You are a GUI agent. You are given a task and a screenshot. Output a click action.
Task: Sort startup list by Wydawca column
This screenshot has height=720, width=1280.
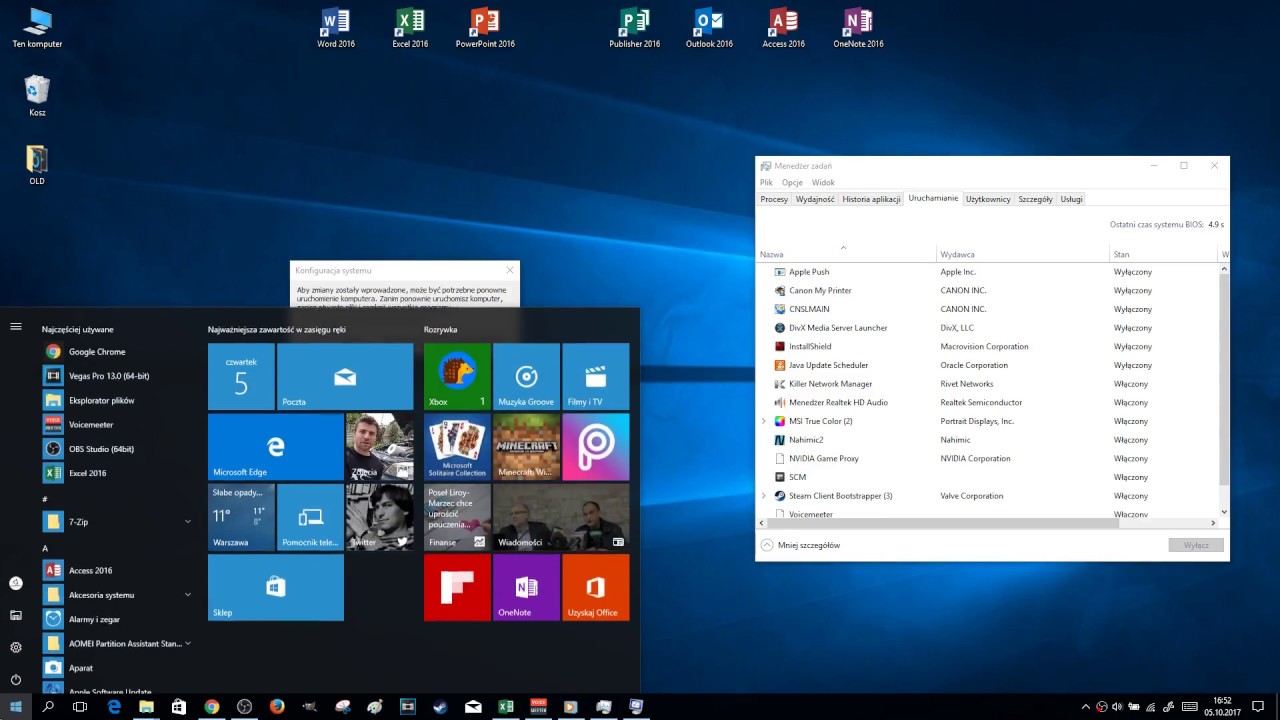point(1023,254)
